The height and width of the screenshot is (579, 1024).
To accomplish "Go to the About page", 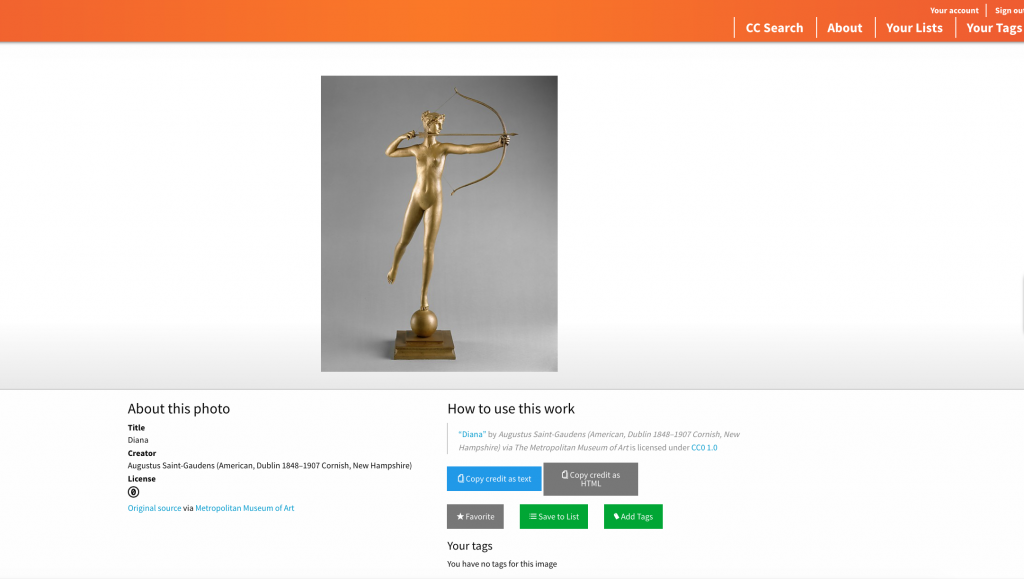I will click(844, 28).
